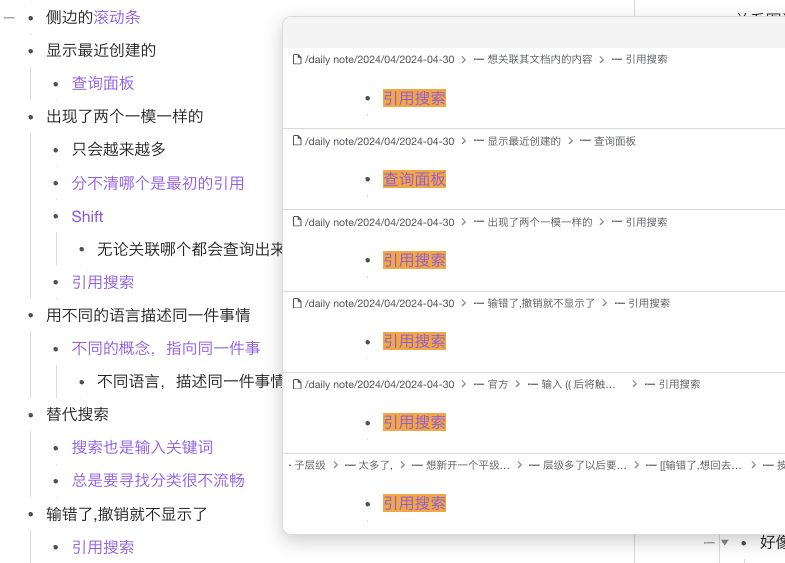Jump to 查询面板 breadcrumb item in popup

pos(614,141)
